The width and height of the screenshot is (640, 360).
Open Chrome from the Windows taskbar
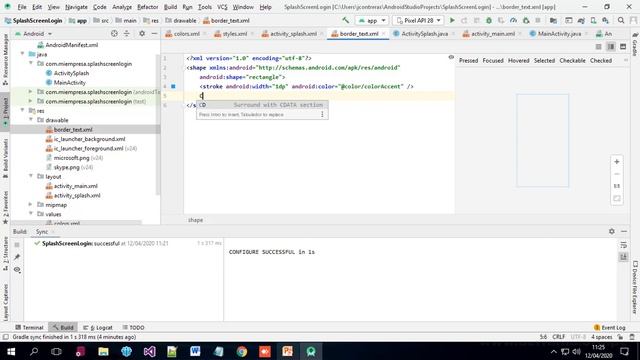click(x=242, y=351)
